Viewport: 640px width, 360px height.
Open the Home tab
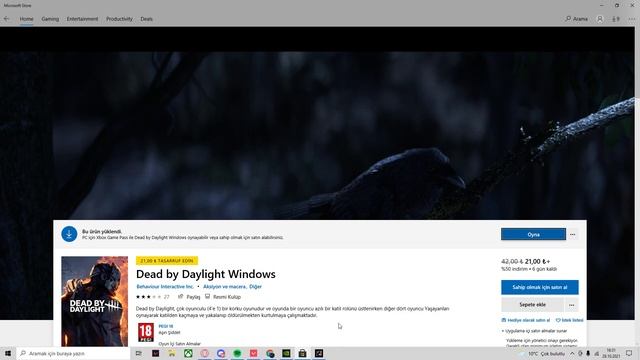coord(27,19)
